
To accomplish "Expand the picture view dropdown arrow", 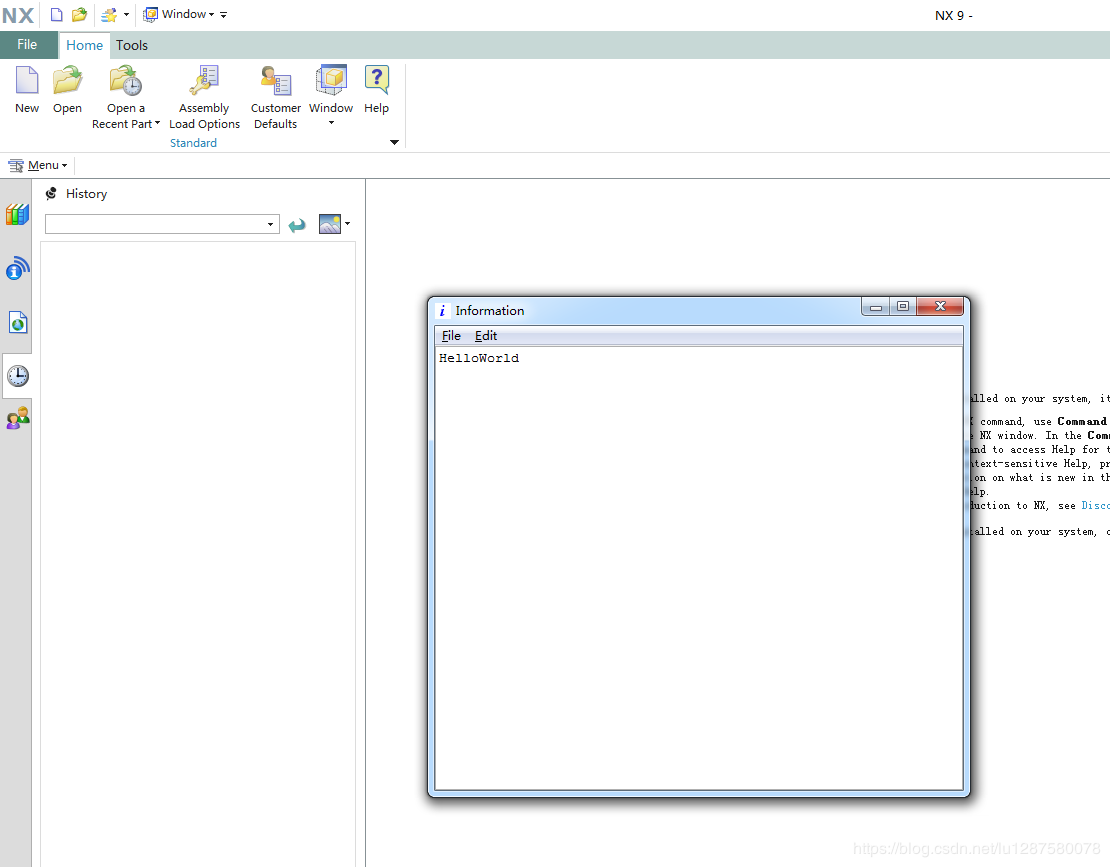I will tap(348, 224).
